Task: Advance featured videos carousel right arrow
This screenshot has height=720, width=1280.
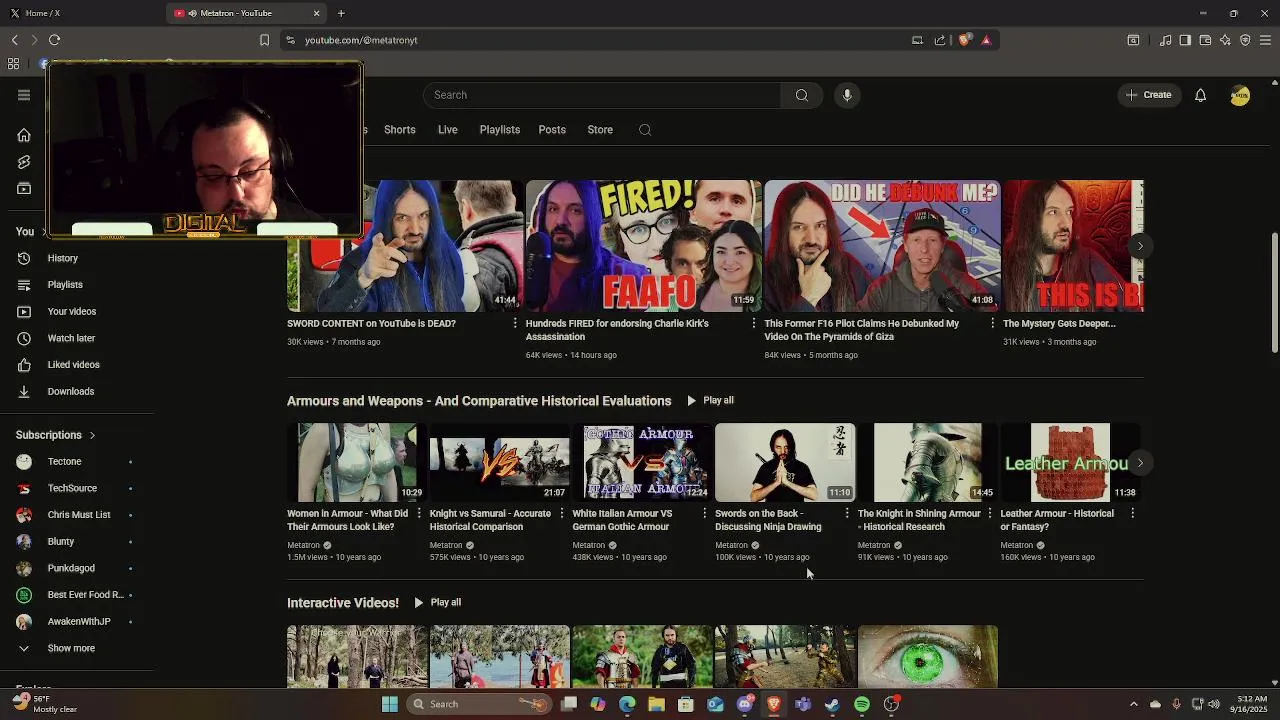Action: click(x=1140, y=246)
